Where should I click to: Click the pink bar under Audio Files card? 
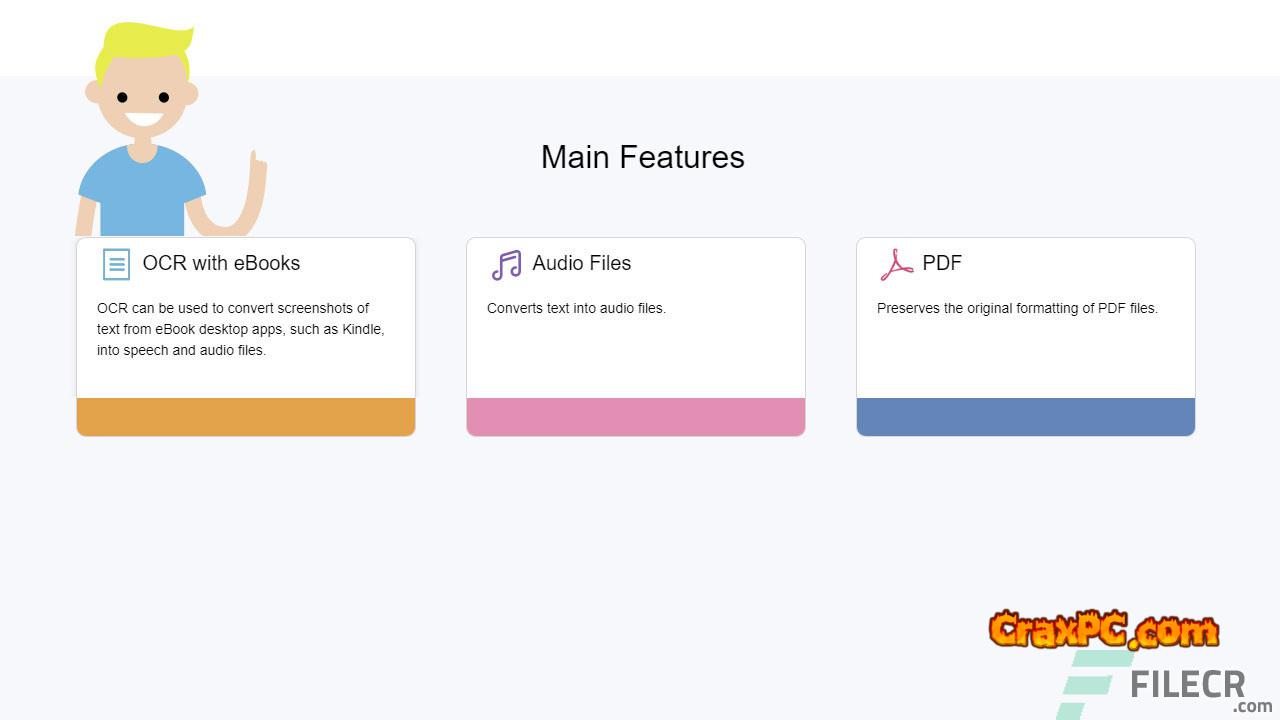(636, 417)
